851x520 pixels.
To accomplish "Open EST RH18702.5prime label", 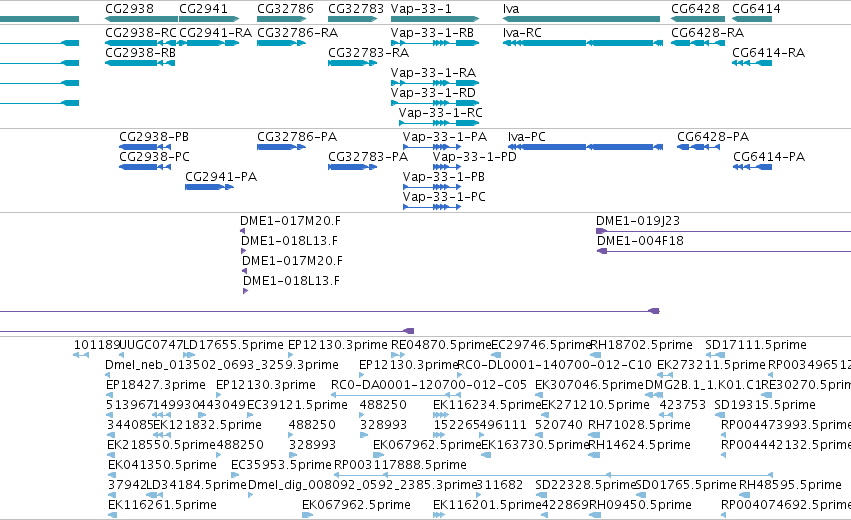I will coord(641,345).
